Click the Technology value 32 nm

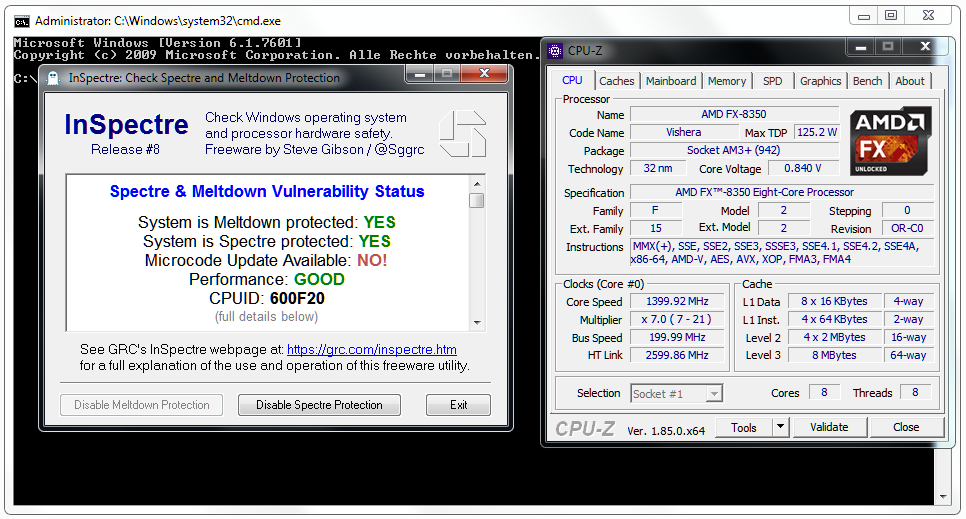[x=658, y=168]
